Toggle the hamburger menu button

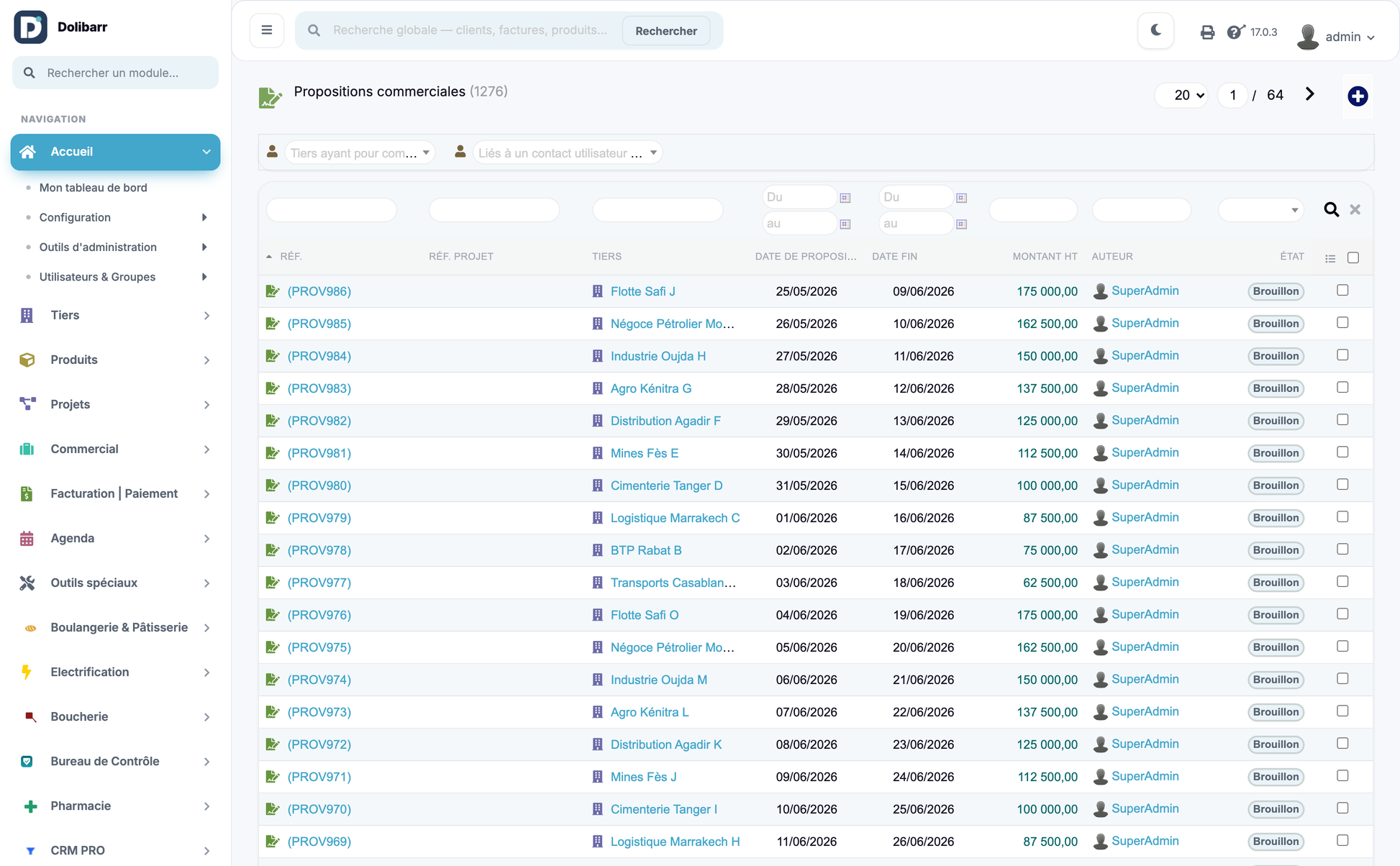[x=267, y=30]
